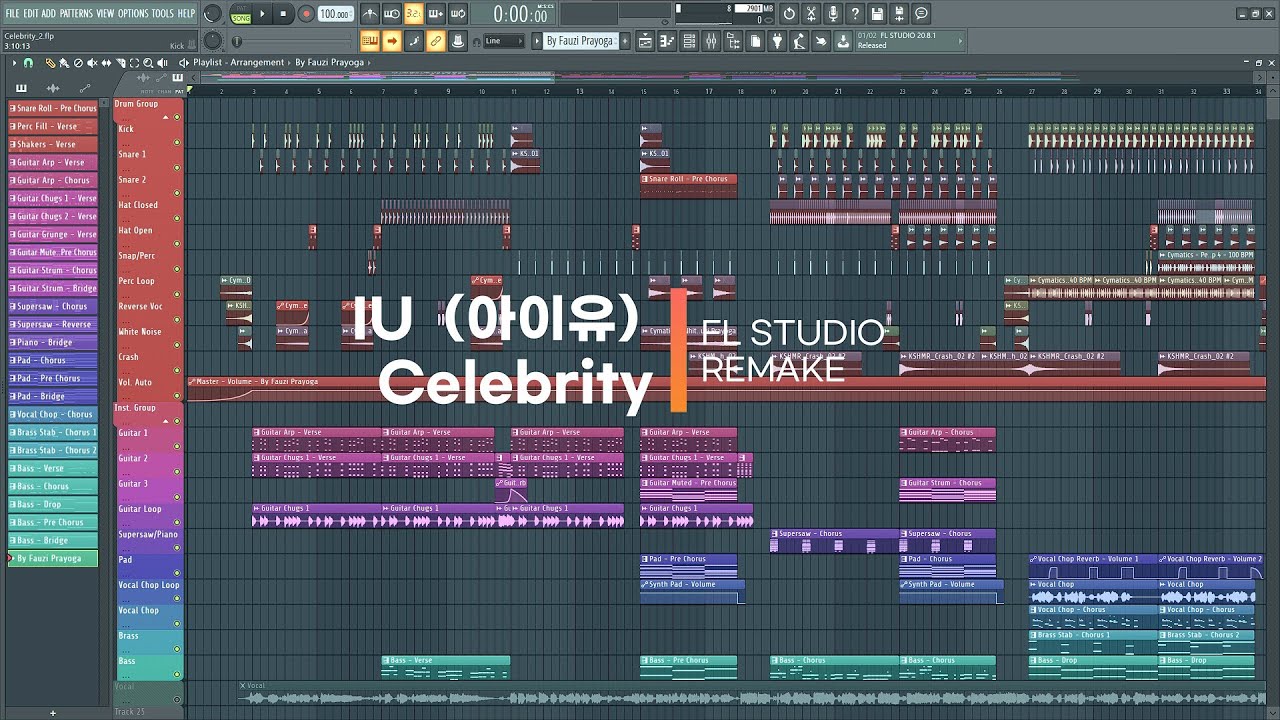Open the PATTERNS menu
The image size is (1280, 720).
[76, 14]
